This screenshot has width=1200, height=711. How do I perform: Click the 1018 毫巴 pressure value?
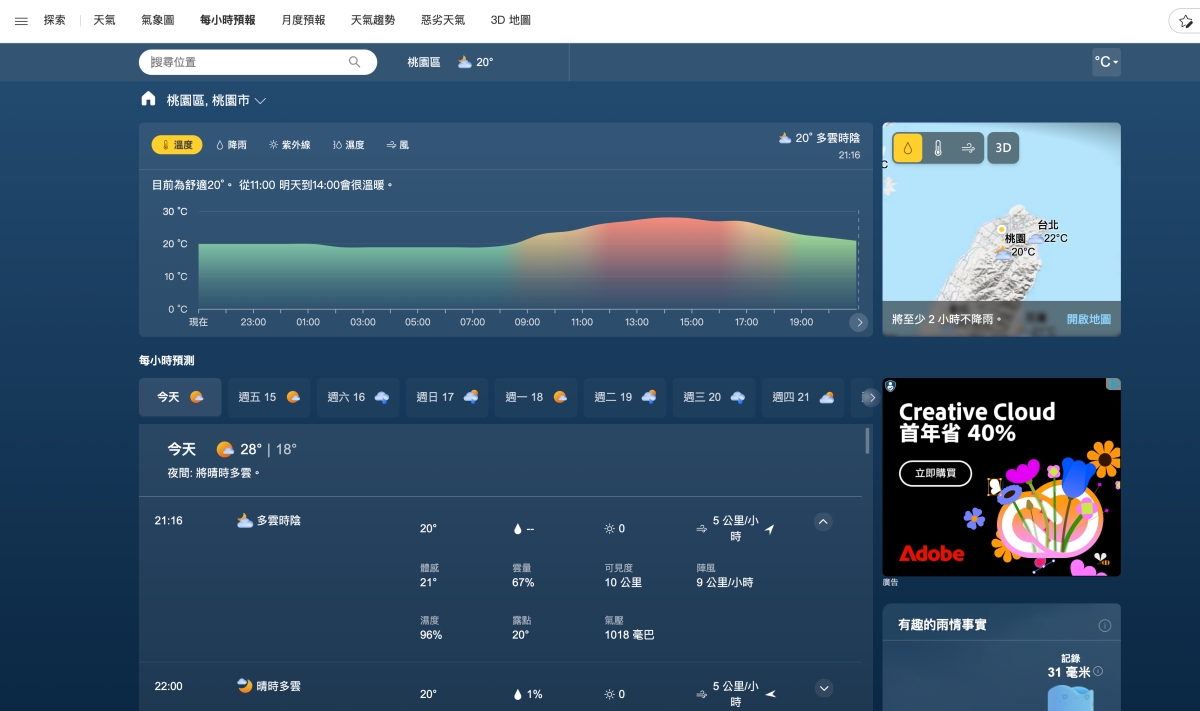point(629,635)
